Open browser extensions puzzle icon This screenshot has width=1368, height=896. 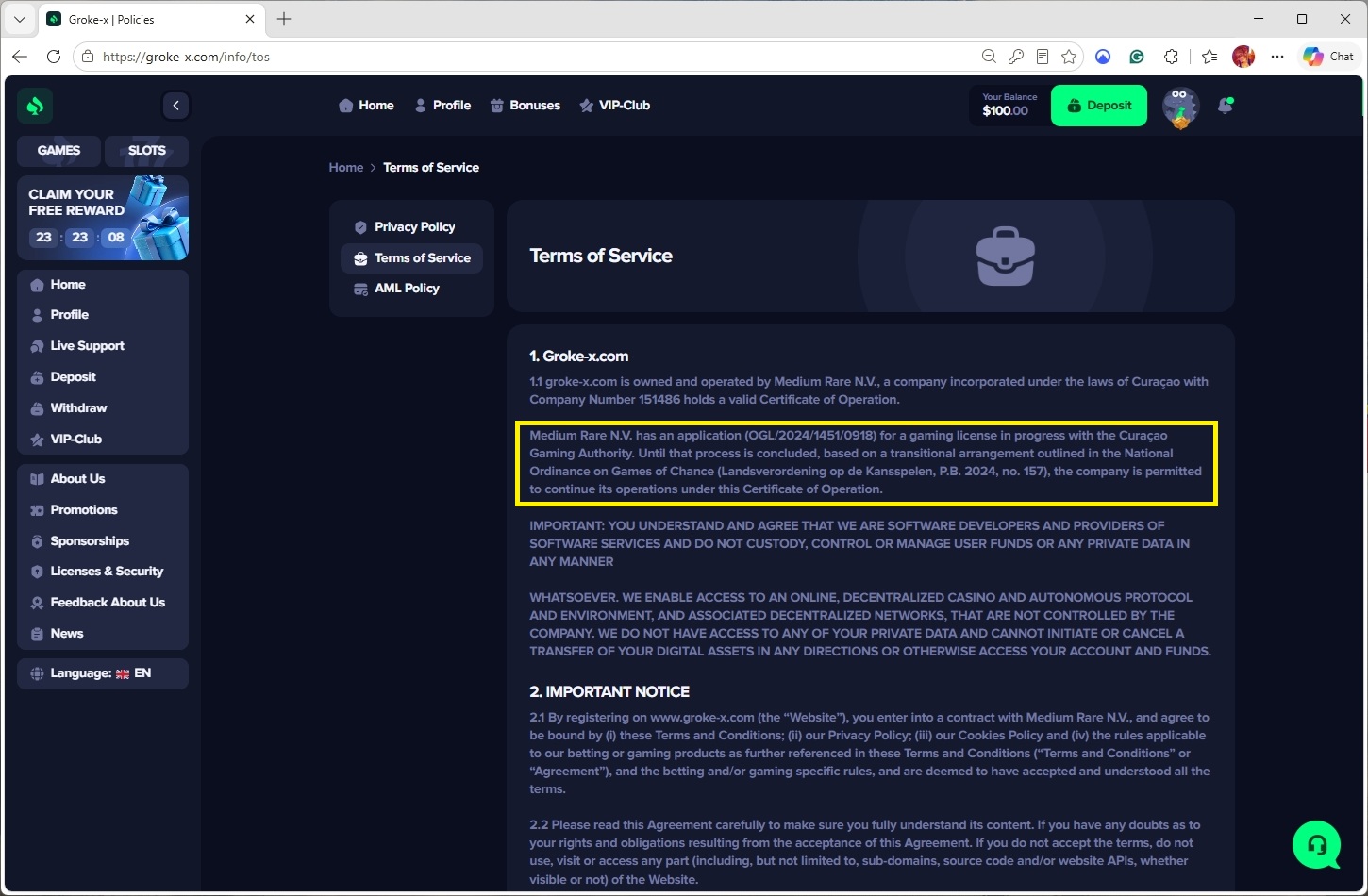click(x=1172, y=57)
